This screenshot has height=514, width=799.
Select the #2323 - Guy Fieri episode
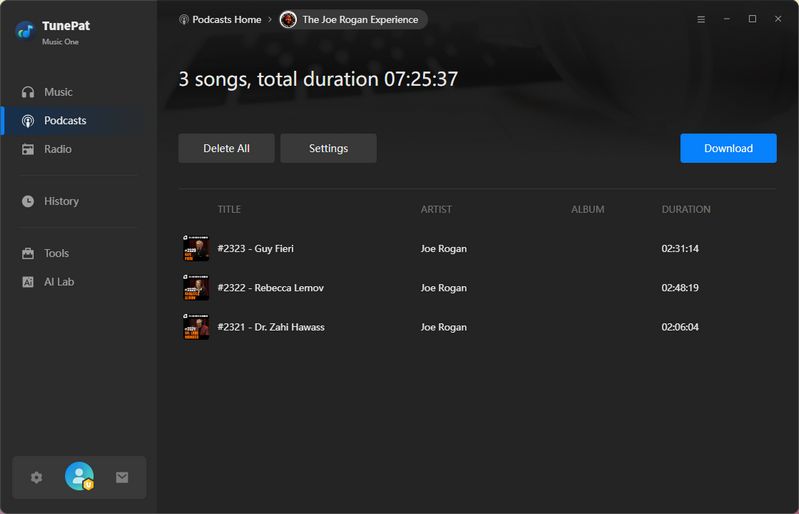pos(256,248)
